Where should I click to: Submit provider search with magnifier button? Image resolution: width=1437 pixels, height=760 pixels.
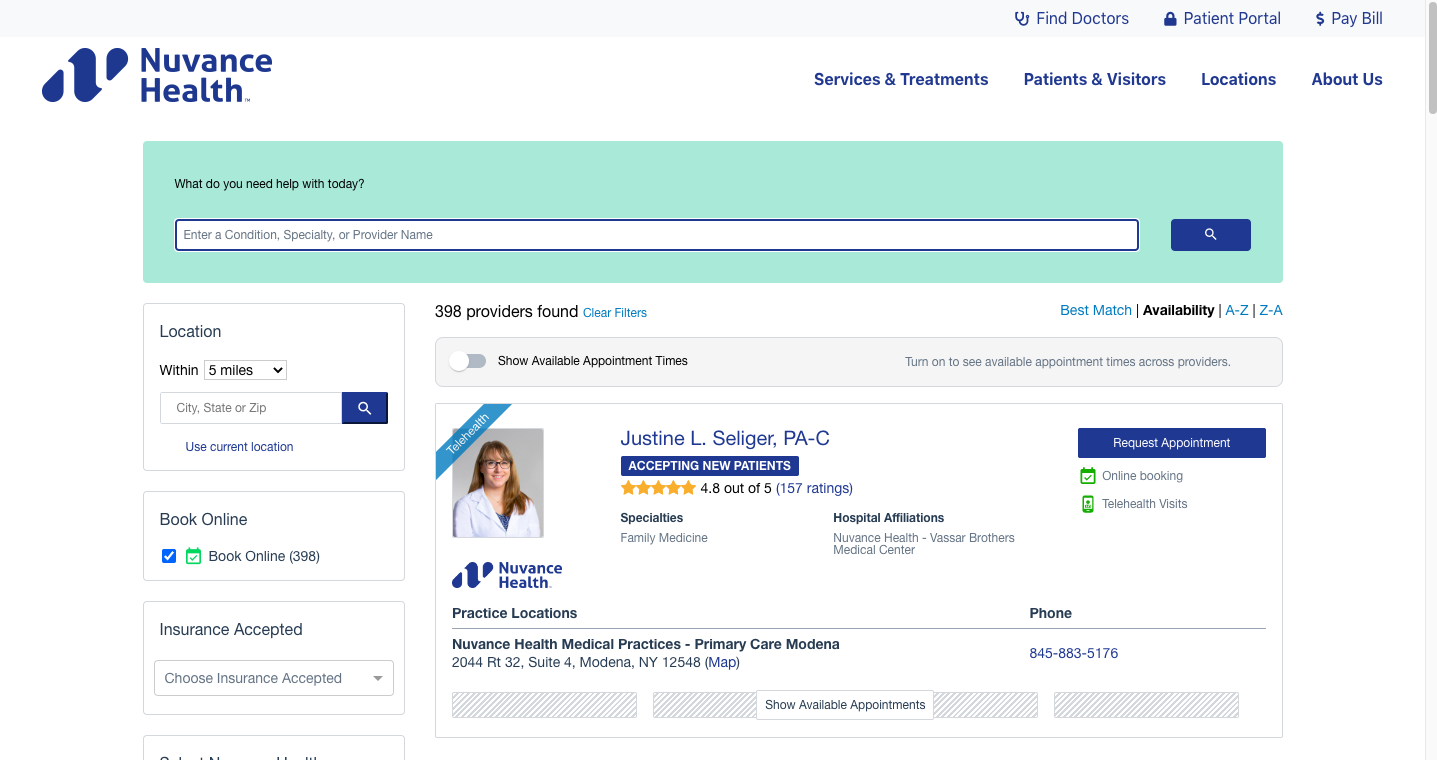(1210, 234)
